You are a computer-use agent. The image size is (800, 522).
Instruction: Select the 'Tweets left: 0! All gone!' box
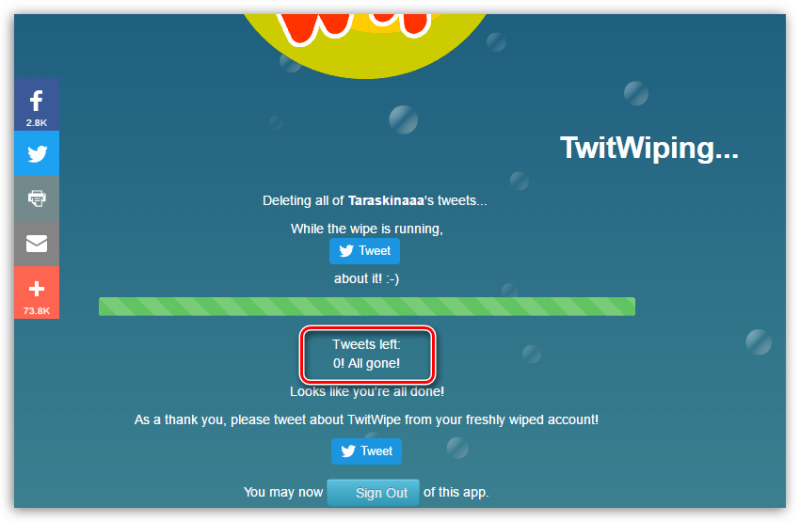click(x=367, y=355)
